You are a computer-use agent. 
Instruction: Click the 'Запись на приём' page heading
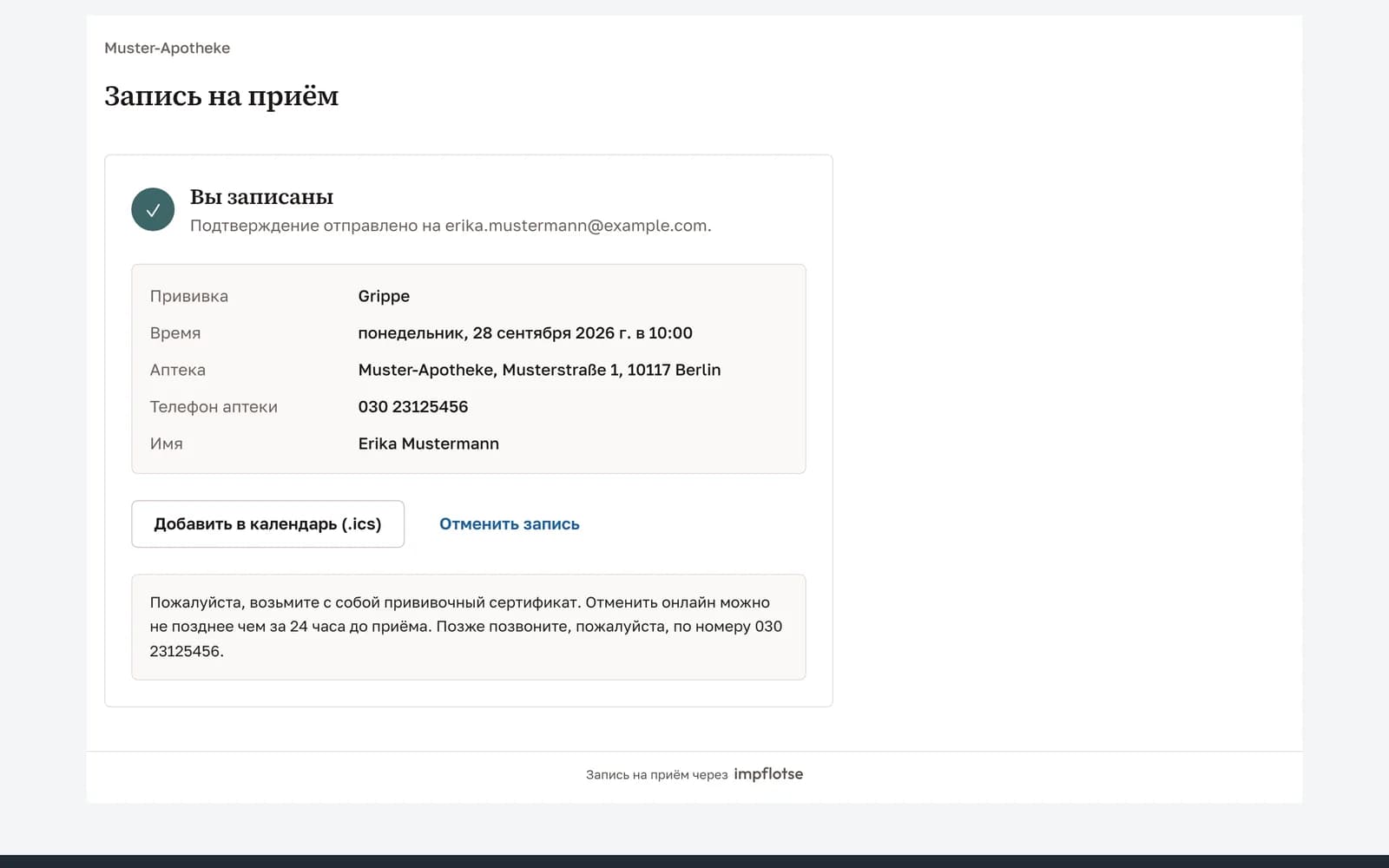point(221,95)
